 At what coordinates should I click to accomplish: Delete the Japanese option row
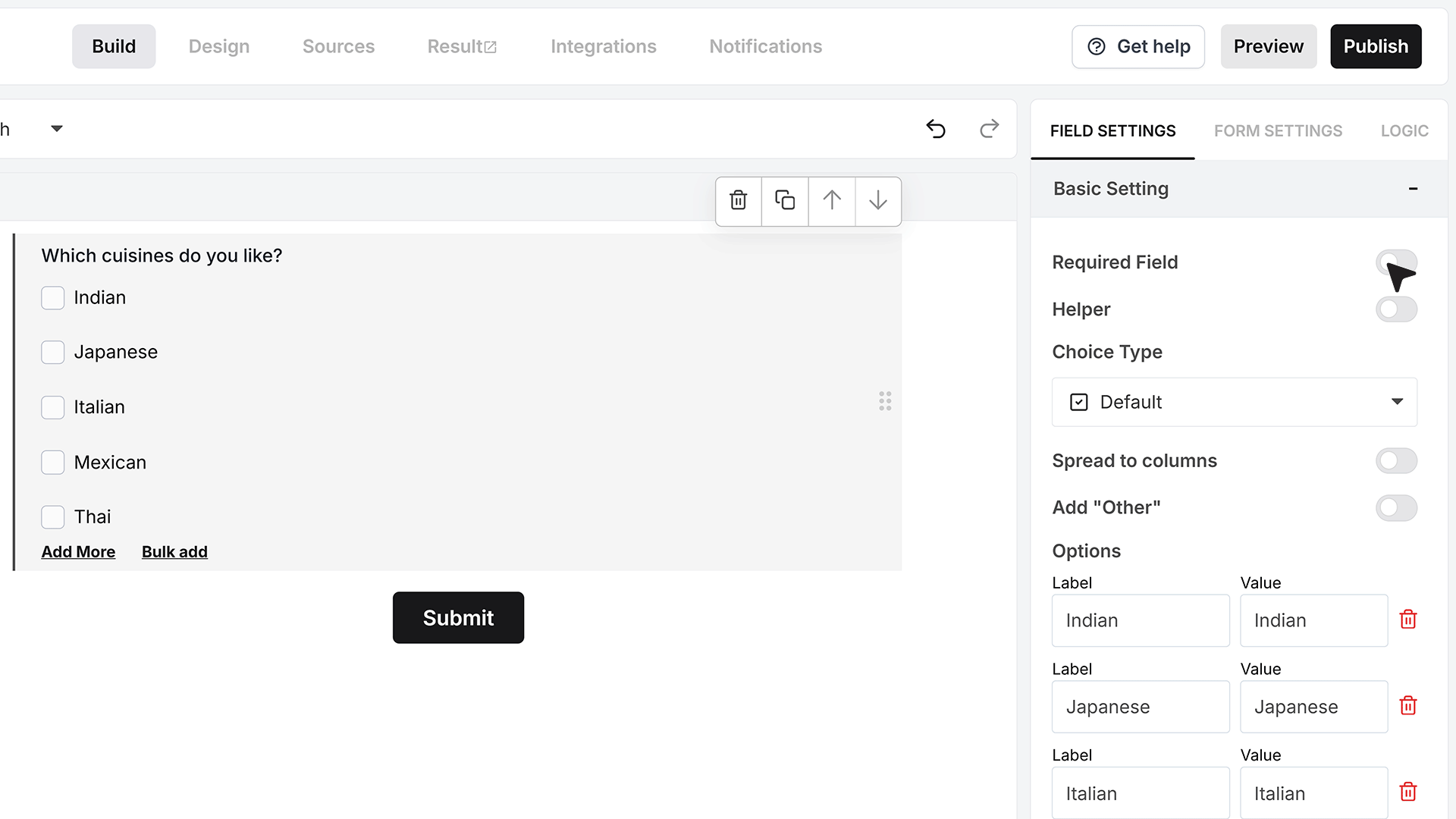coord(1408,706)
